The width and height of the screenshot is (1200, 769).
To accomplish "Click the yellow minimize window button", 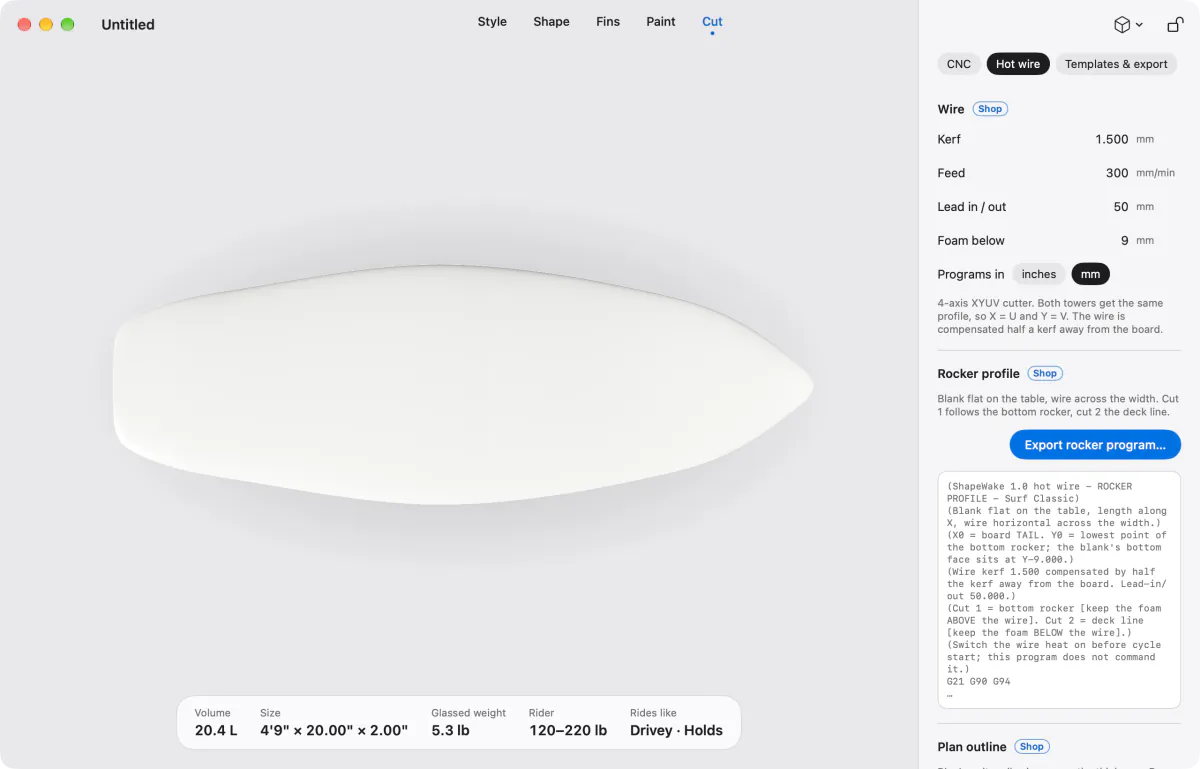I will point(46,25).
